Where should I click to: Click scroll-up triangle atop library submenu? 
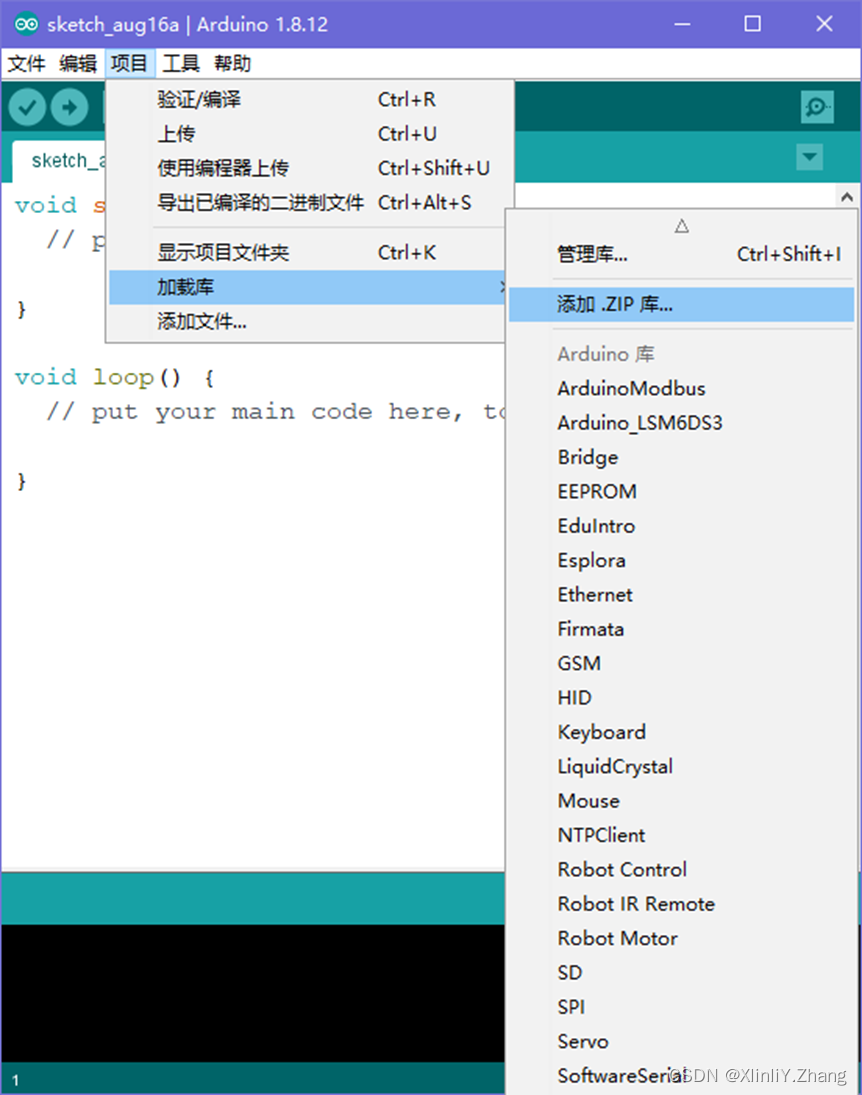point(682,226)
